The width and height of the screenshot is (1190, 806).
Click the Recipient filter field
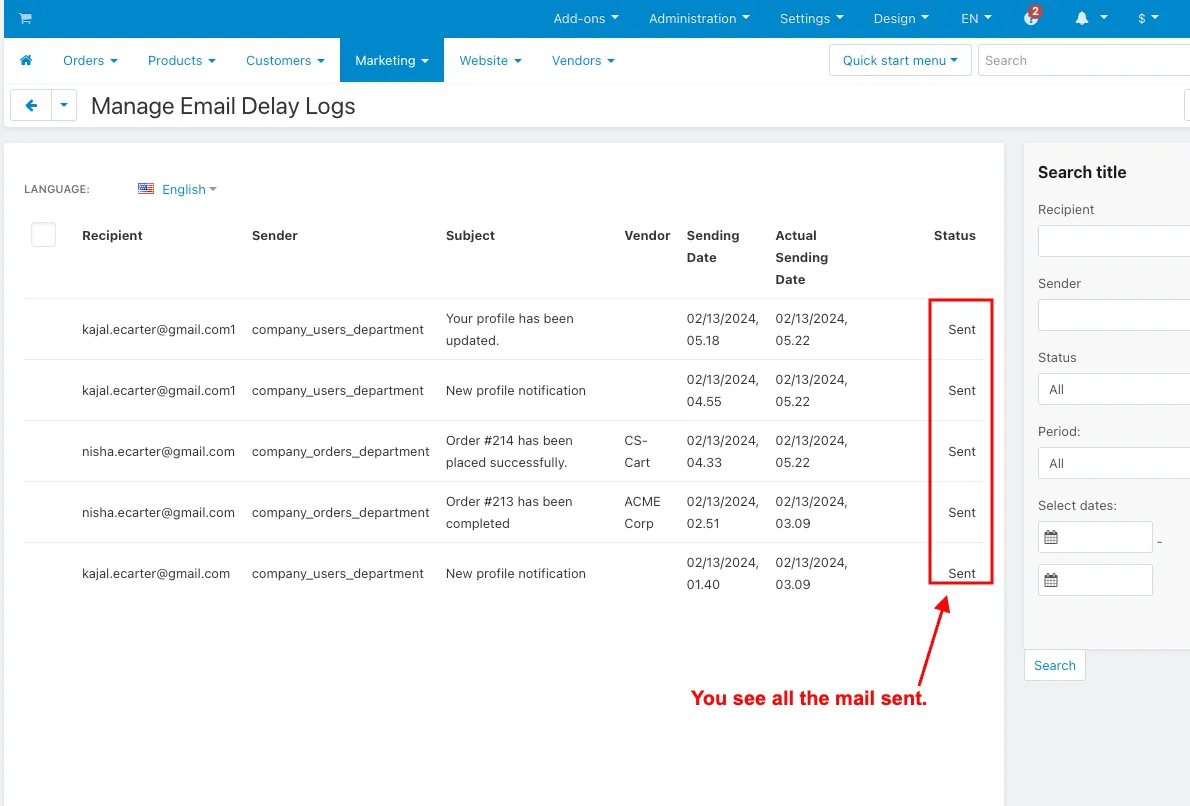1113,241
